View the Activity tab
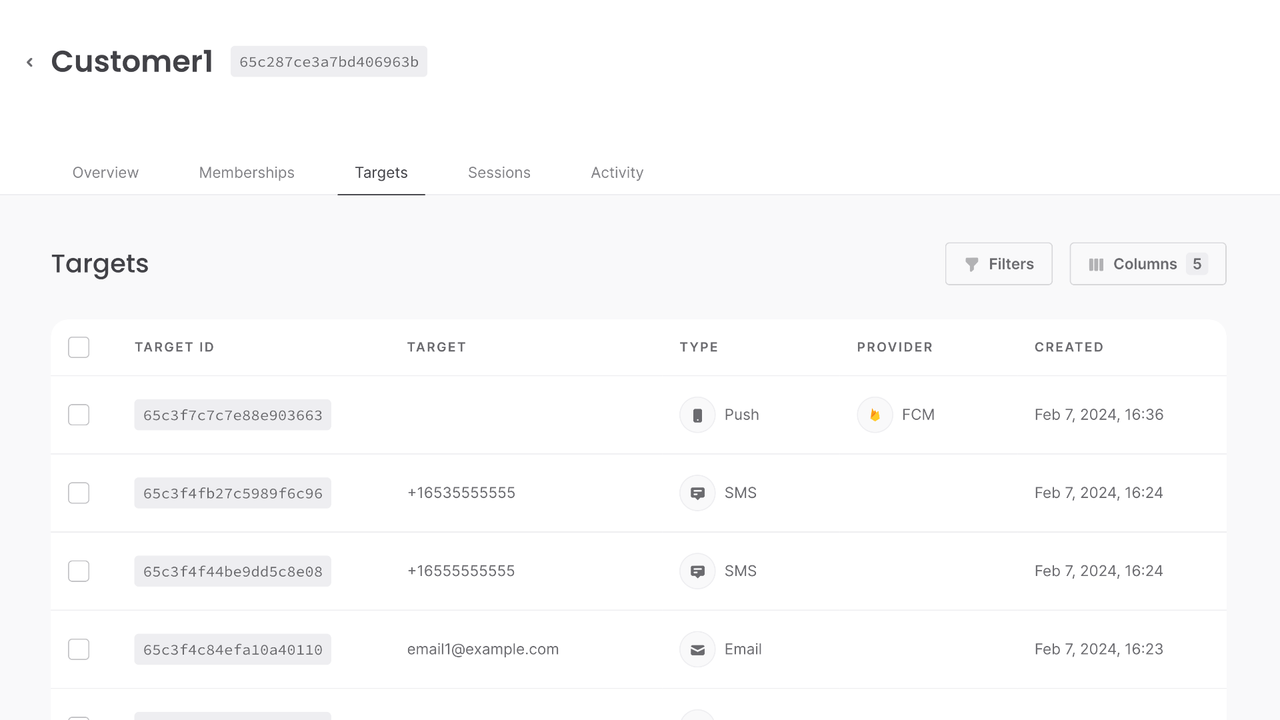This screenshot has height=720, width=1280. click(x=617, y=173)
